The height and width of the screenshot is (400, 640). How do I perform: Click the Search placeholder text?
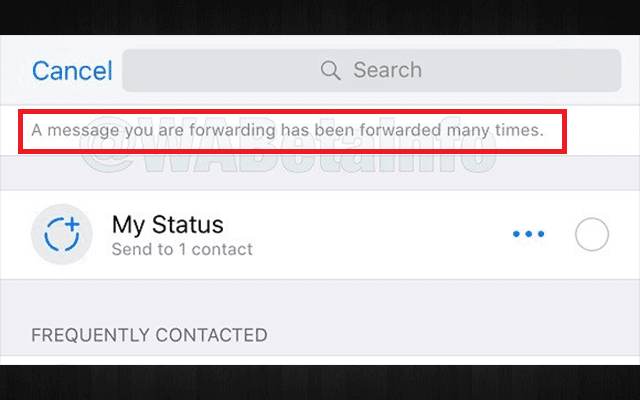pos(387,70)
